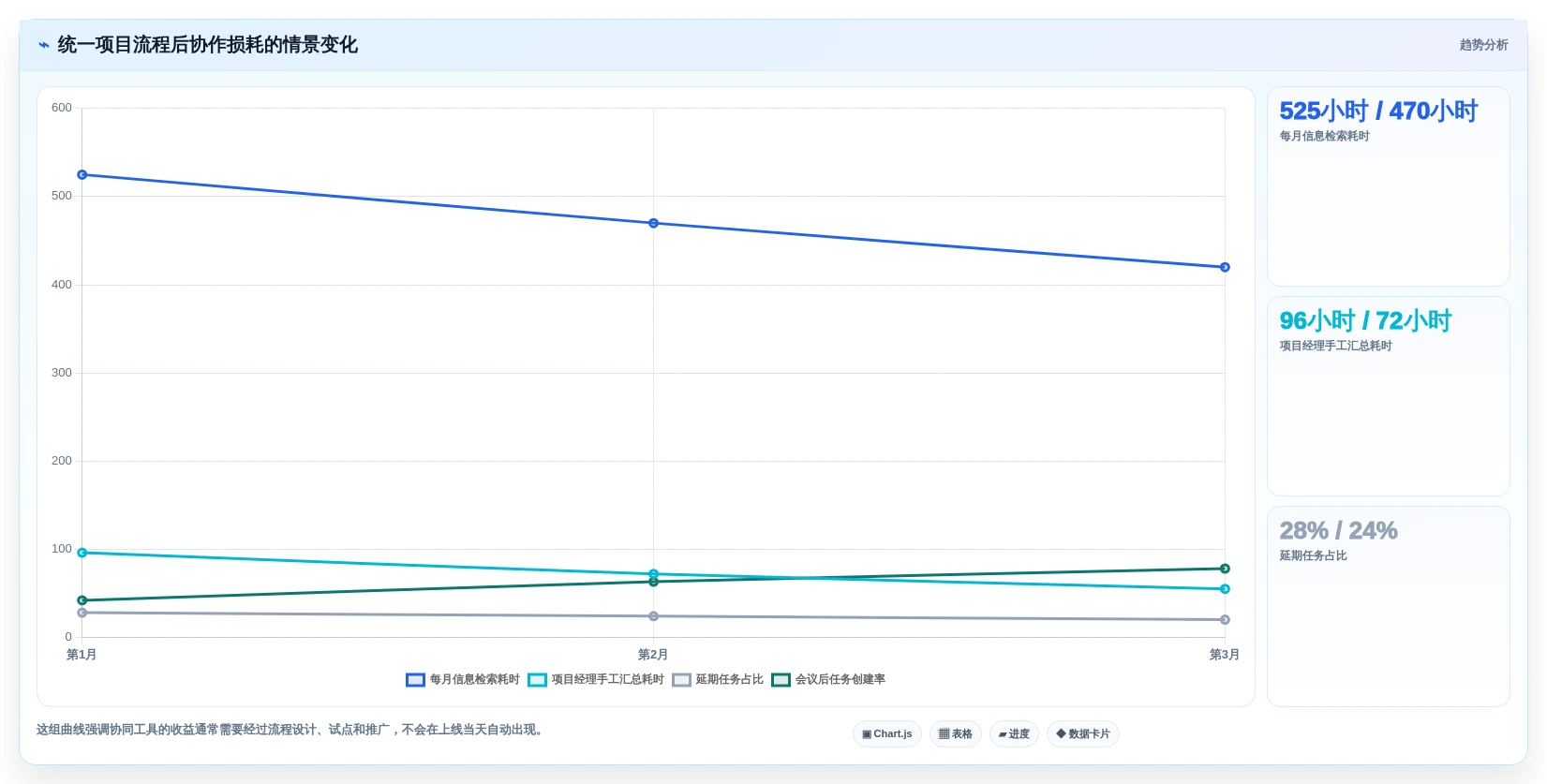The height and width of the screenshot is (784, 1547).
Task: Click the gray data point at 第2月
Action: pyautogui.click(x=653, y=616)
